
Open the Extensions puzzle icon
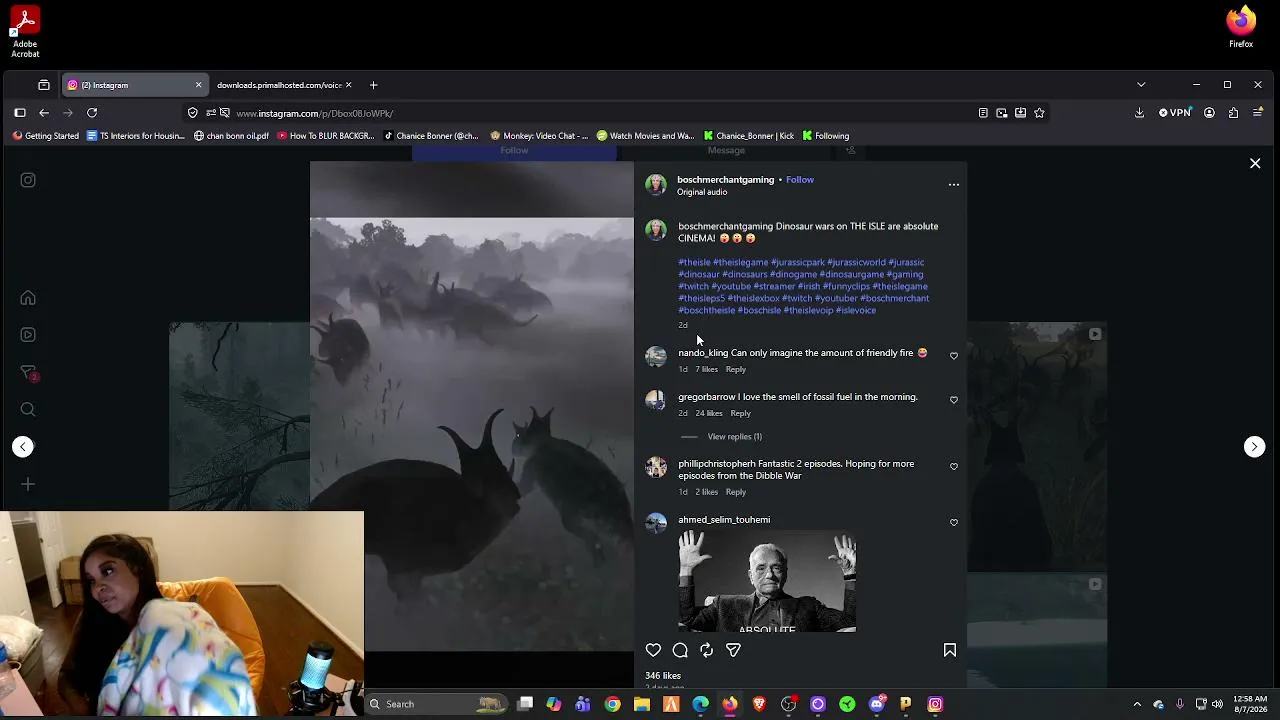1233,113
